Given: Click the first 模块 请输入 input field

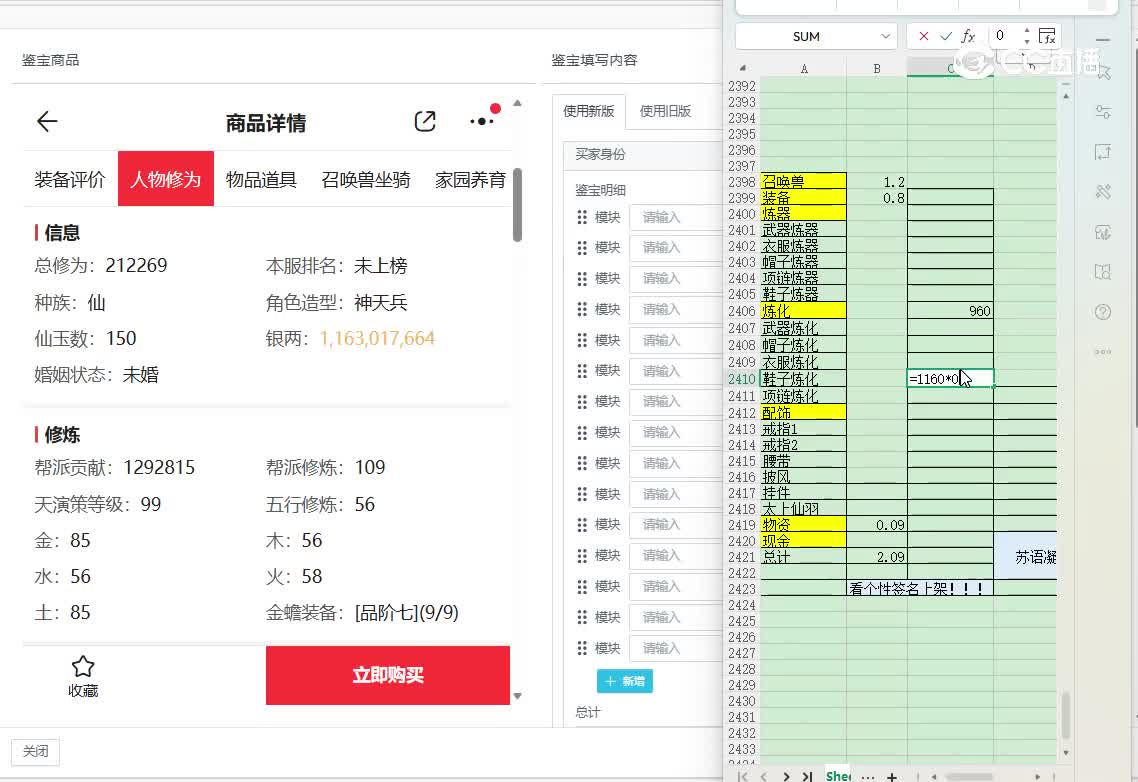Looking at the screenshot, I should (x=674, y=218).
